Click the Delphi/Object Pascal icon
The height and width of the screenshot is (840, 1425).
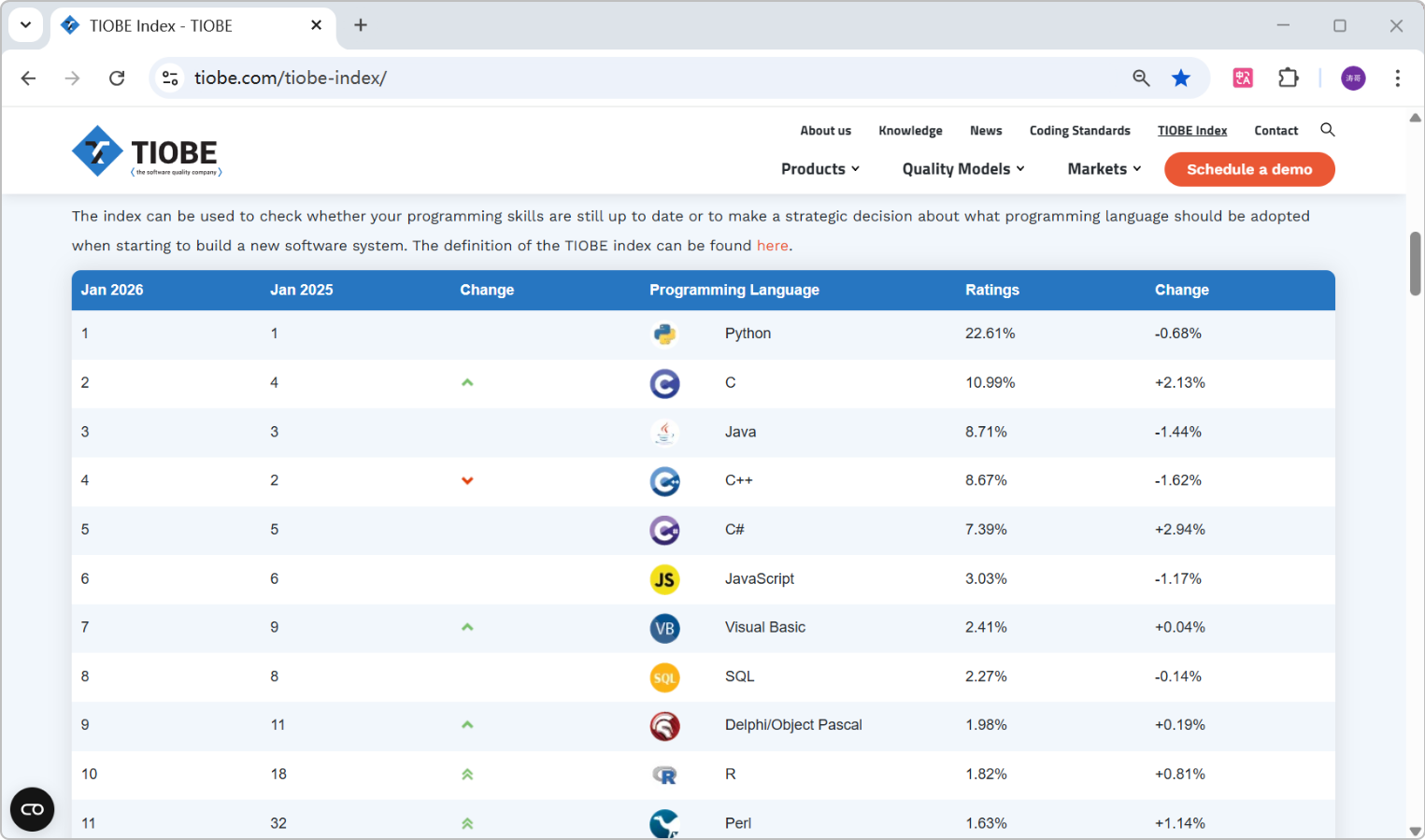point(664,726)
